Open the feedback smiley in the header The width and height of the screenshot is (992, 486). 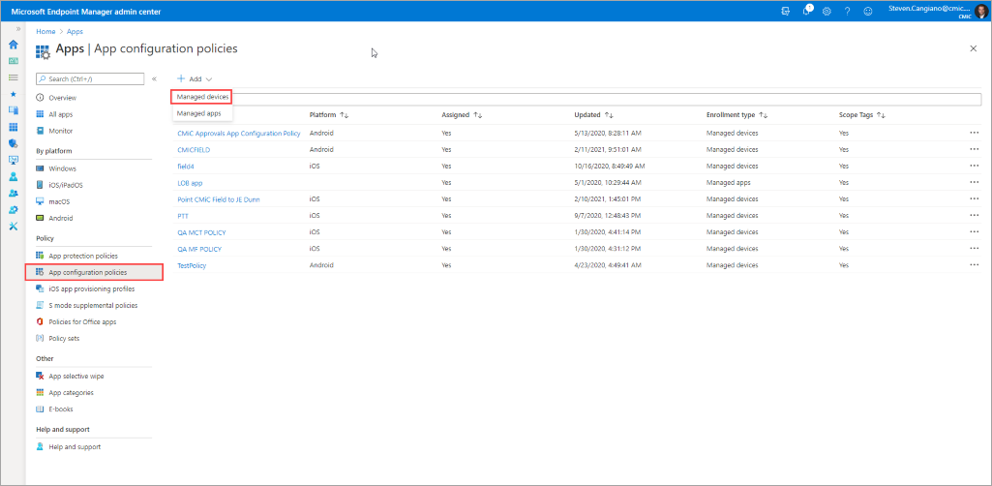click(x=867, y=11)
